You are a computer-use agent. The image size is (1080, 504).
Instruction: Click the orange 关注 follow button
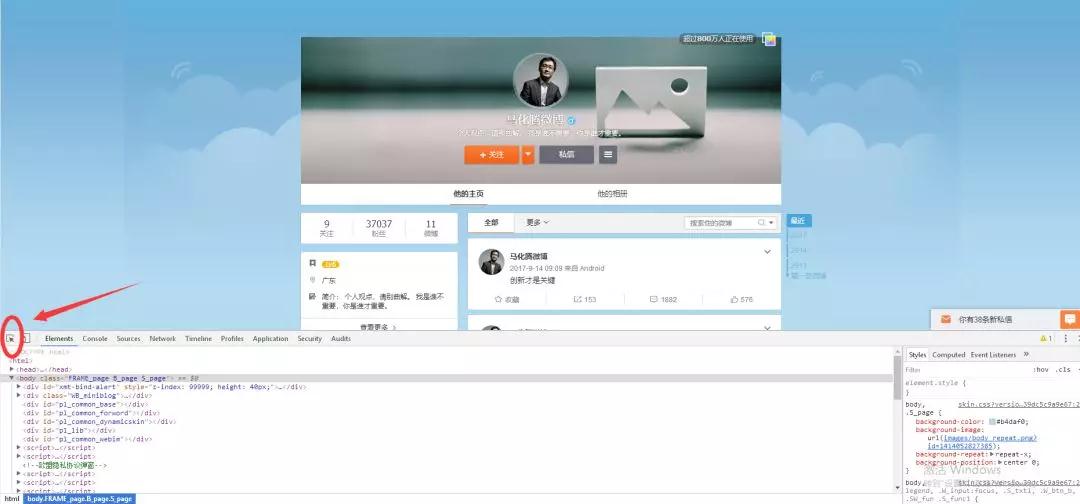492,155
